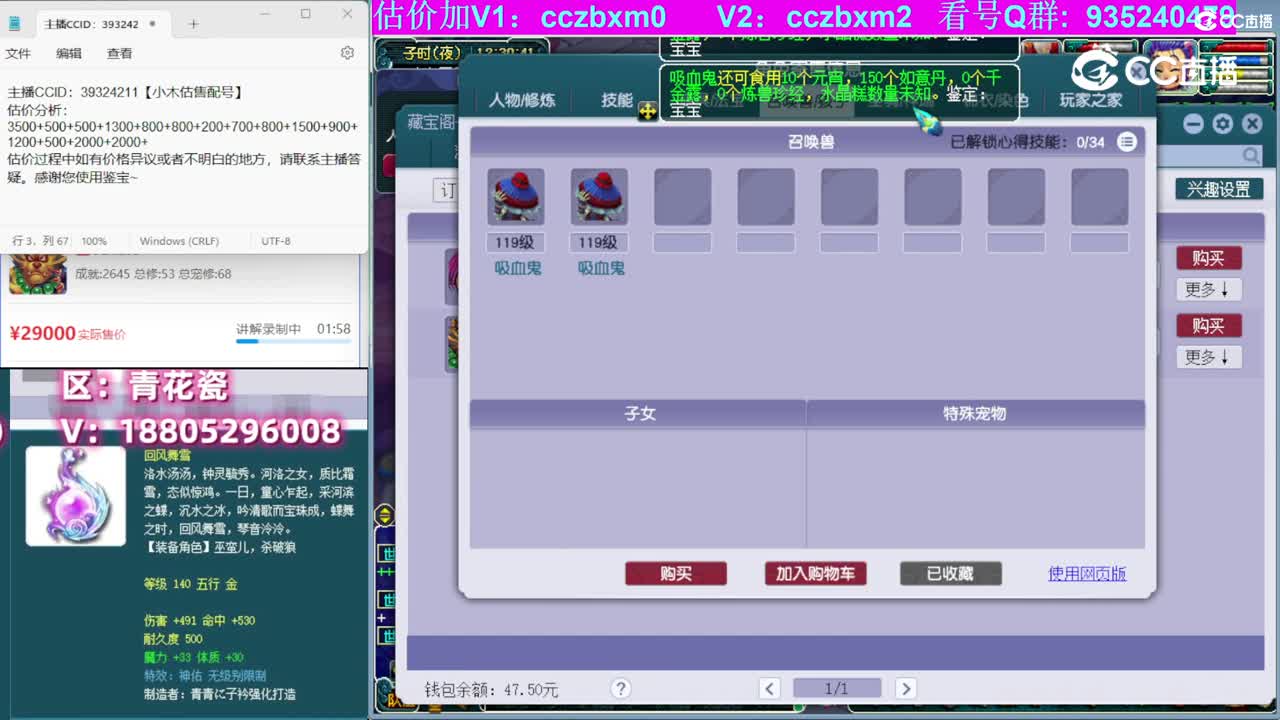
Task: Switch to the 人物/修炼 tab
Action: [x=522, y=100]
